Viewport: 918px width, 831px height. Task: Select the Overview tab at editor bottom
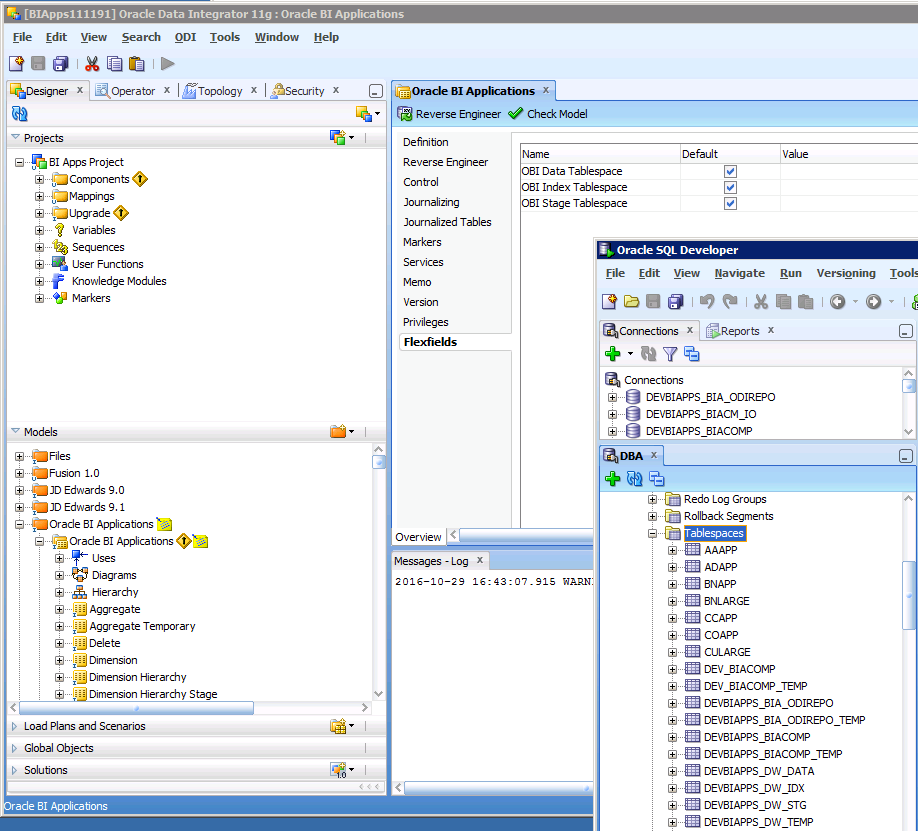pyautogui.click(x=418, y=537)
